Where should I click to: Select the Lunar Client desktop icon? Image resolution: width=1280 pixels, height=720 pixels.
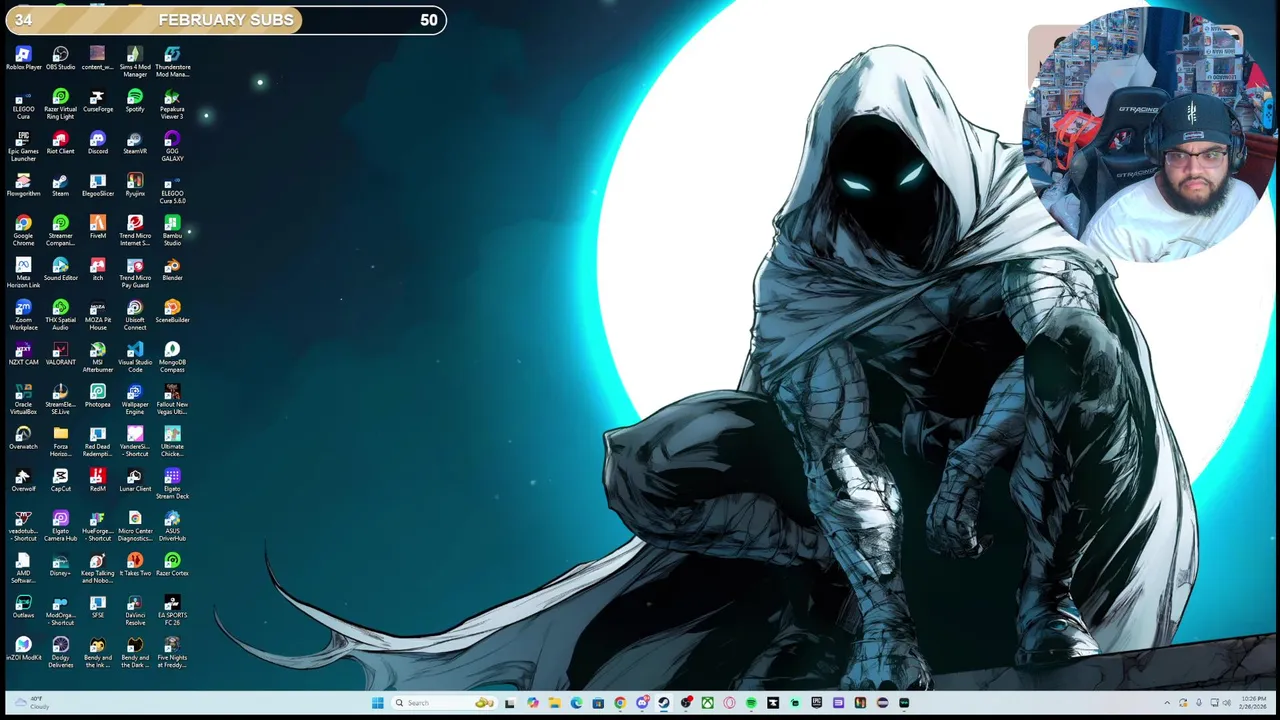[135, 480]
